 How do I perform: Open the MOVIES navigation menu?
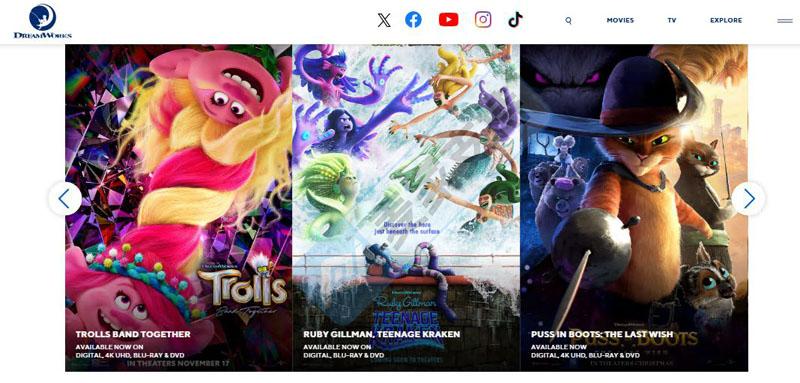coord(620,20)
